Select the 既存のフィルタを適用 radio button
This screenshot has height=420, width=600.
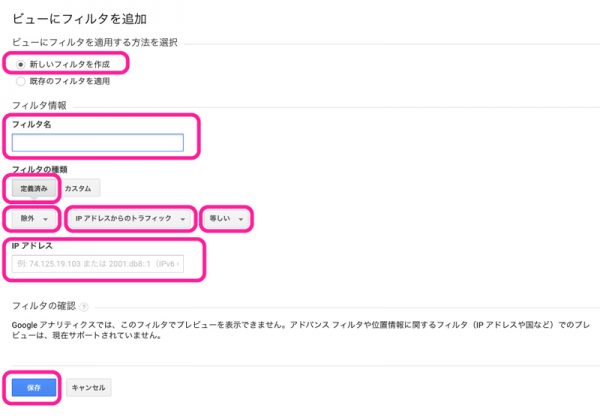tap(20, 81)
